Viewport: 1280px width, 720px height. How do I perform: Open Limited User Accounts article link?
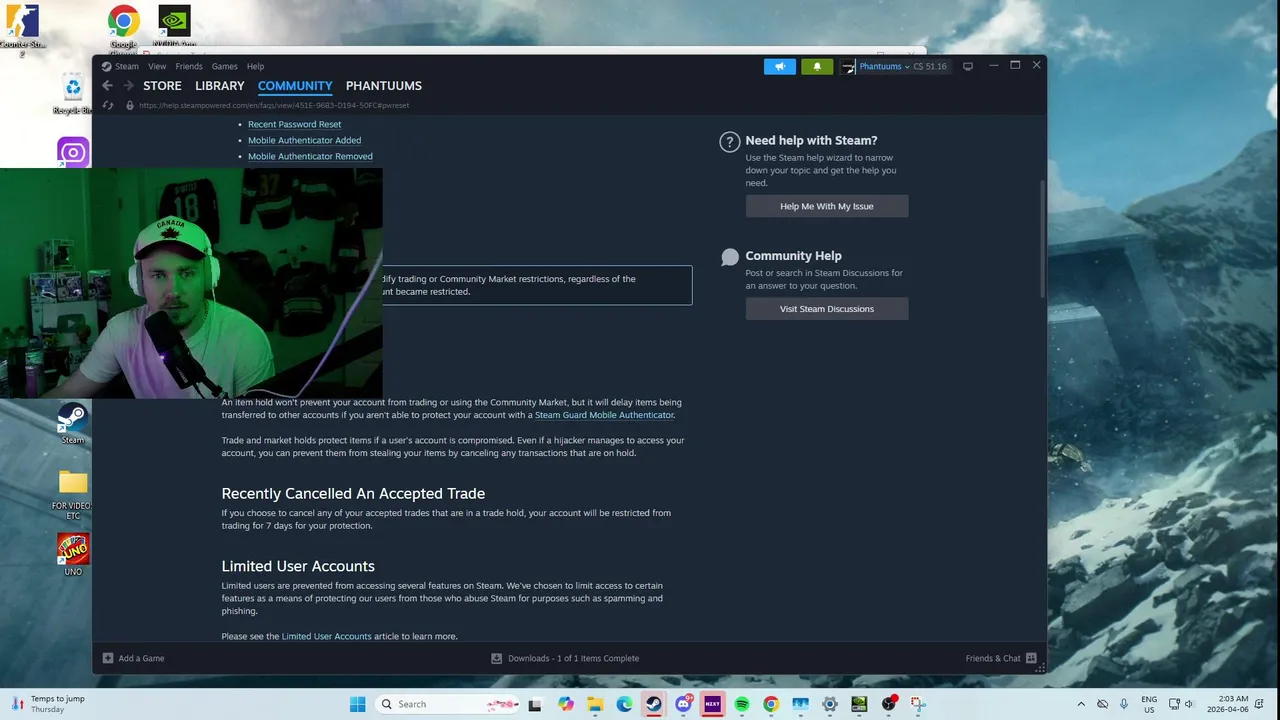point(326,636)
